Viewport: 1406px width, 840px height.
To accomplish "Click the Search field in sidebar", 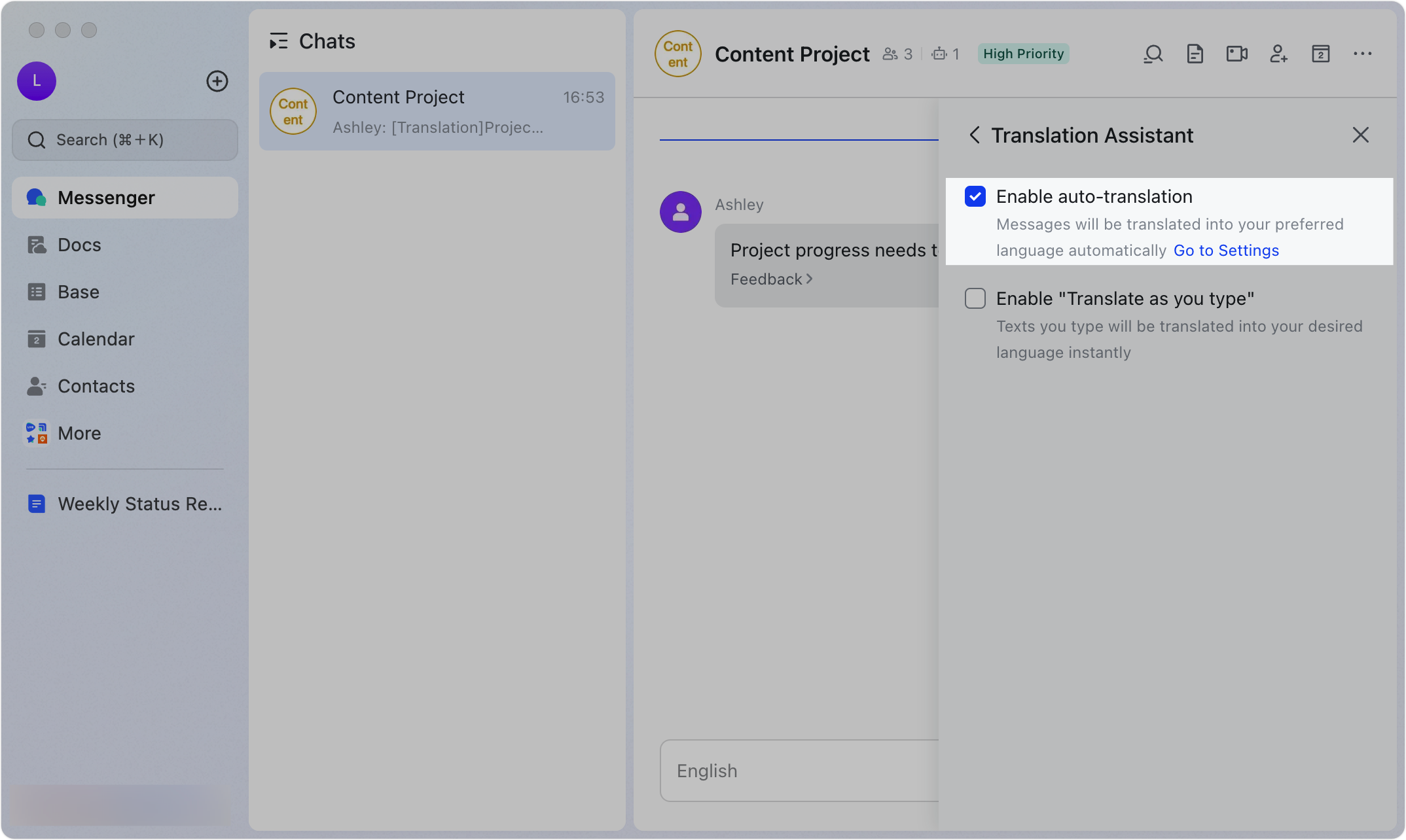I will click(124, 140).
